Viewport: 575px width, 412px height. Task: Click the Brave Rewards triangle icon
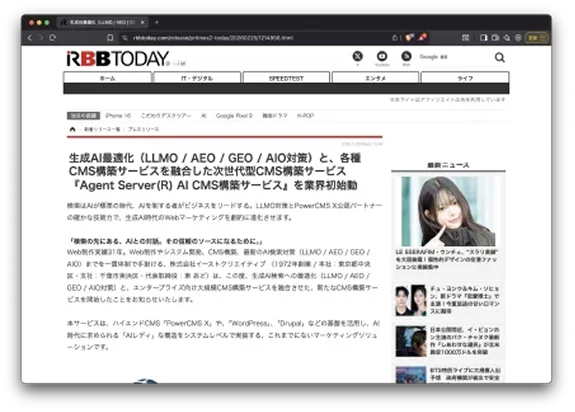[x=422, y=37]
